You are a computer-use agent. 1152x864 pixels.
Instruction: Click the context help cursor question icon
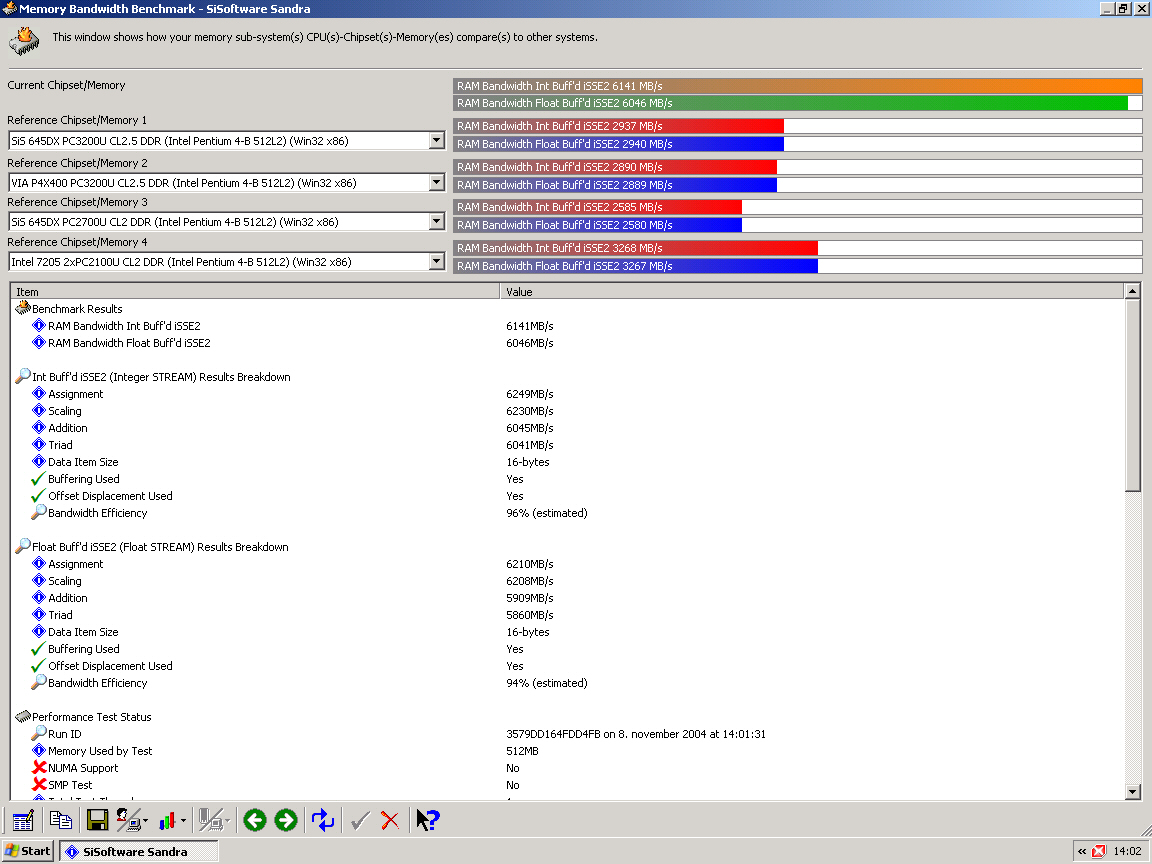click(x=428, y=820)
